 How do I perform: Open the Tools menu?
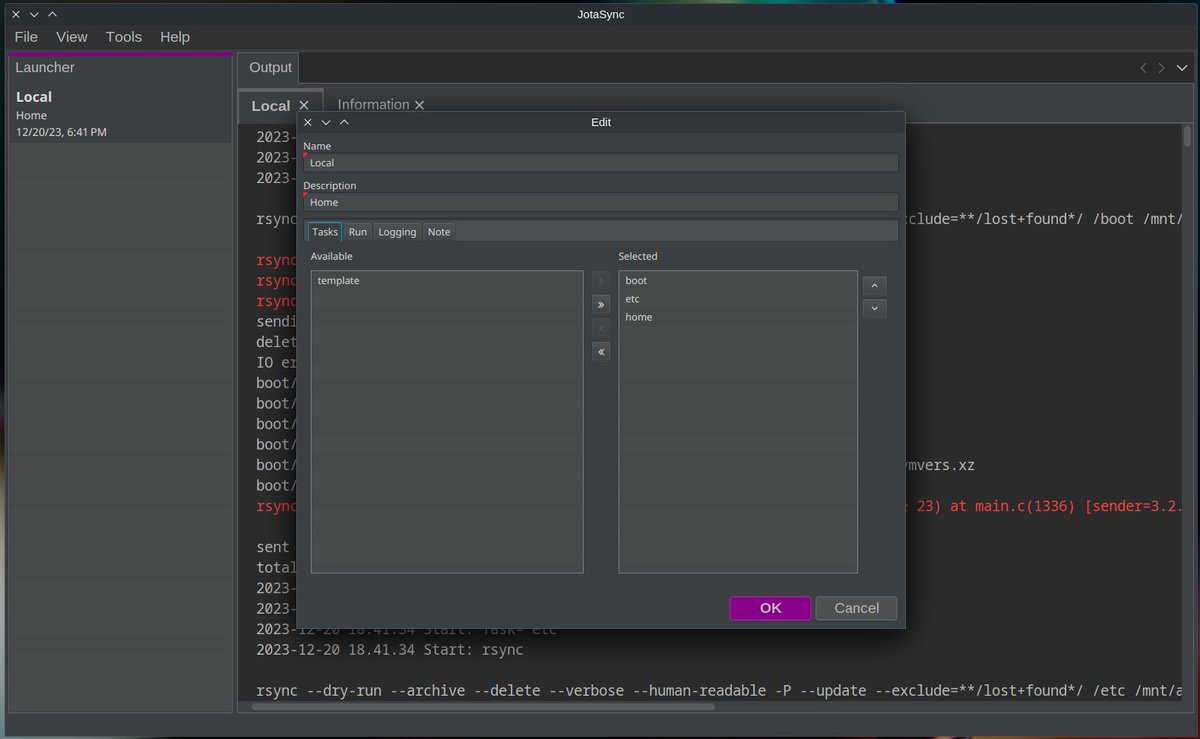pyautogui.click(x=123, y=36)
